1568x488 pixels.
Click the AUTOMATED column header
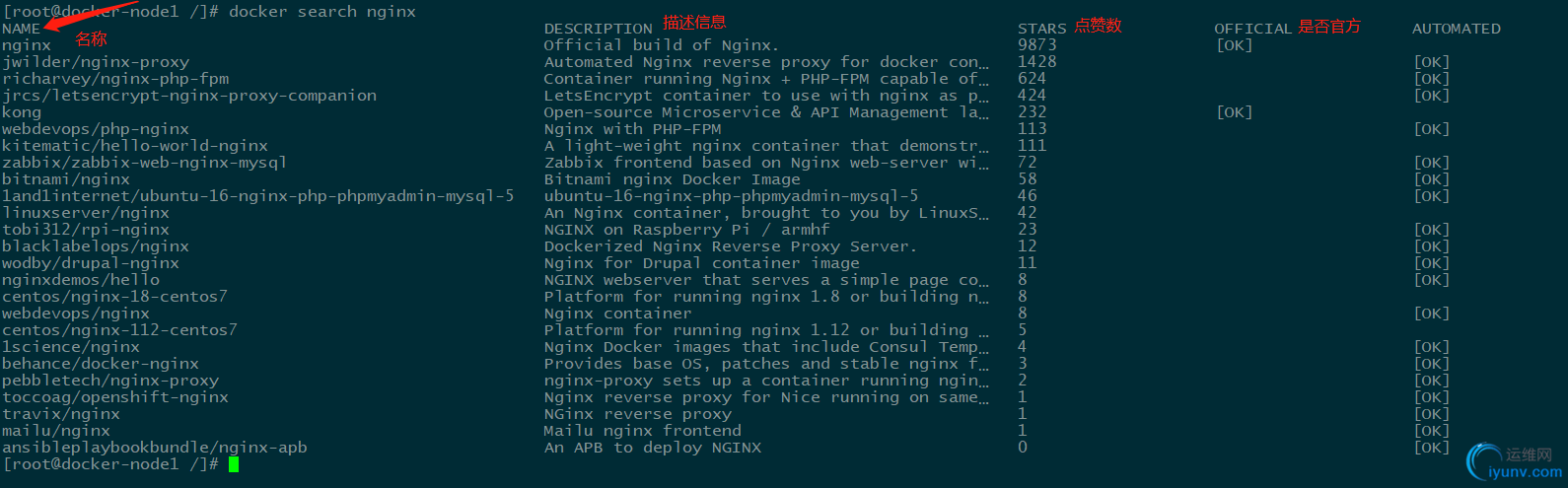pos(1457,29)
